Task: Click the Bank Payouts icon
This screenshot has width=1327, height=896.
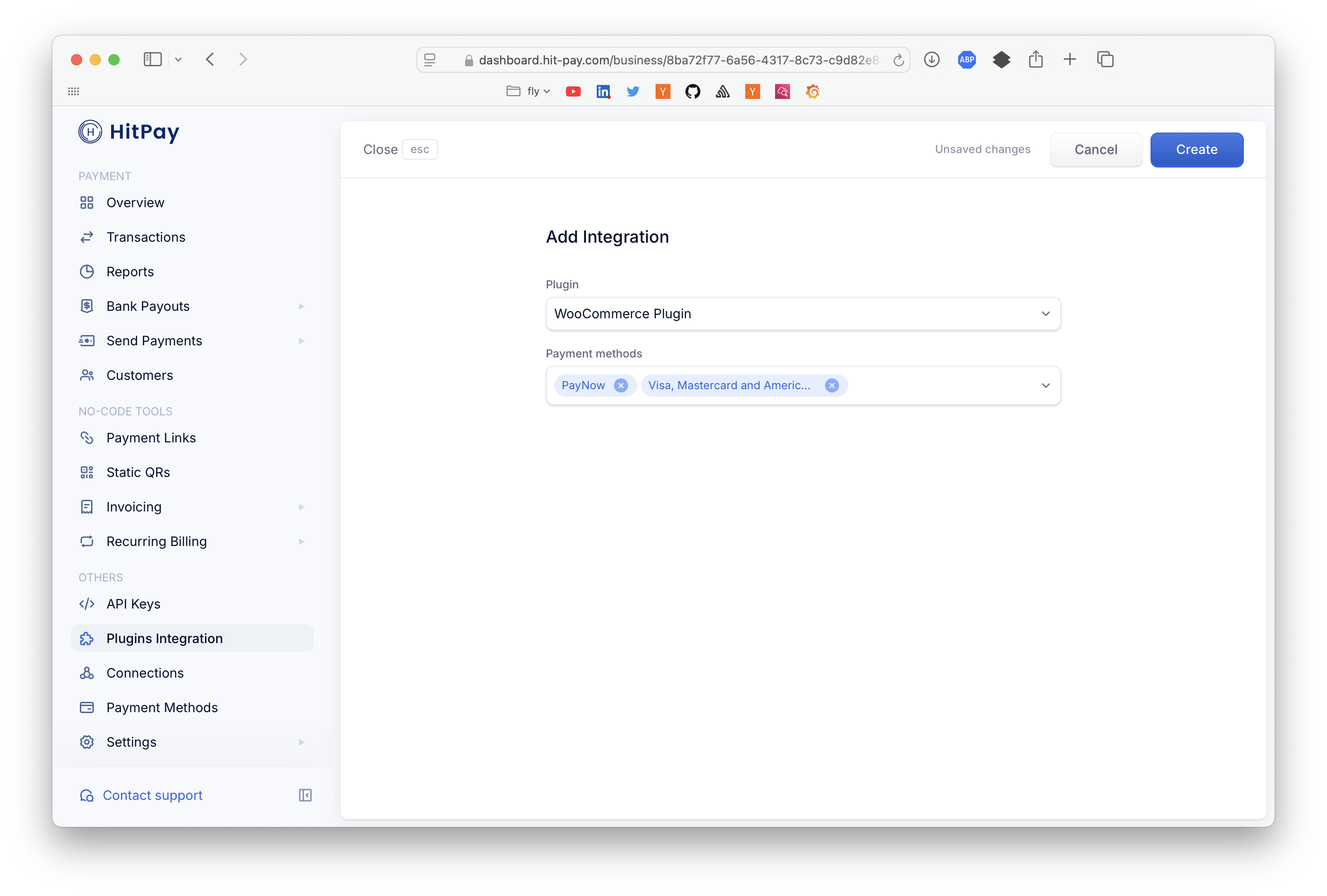Action: pos(87,306)
